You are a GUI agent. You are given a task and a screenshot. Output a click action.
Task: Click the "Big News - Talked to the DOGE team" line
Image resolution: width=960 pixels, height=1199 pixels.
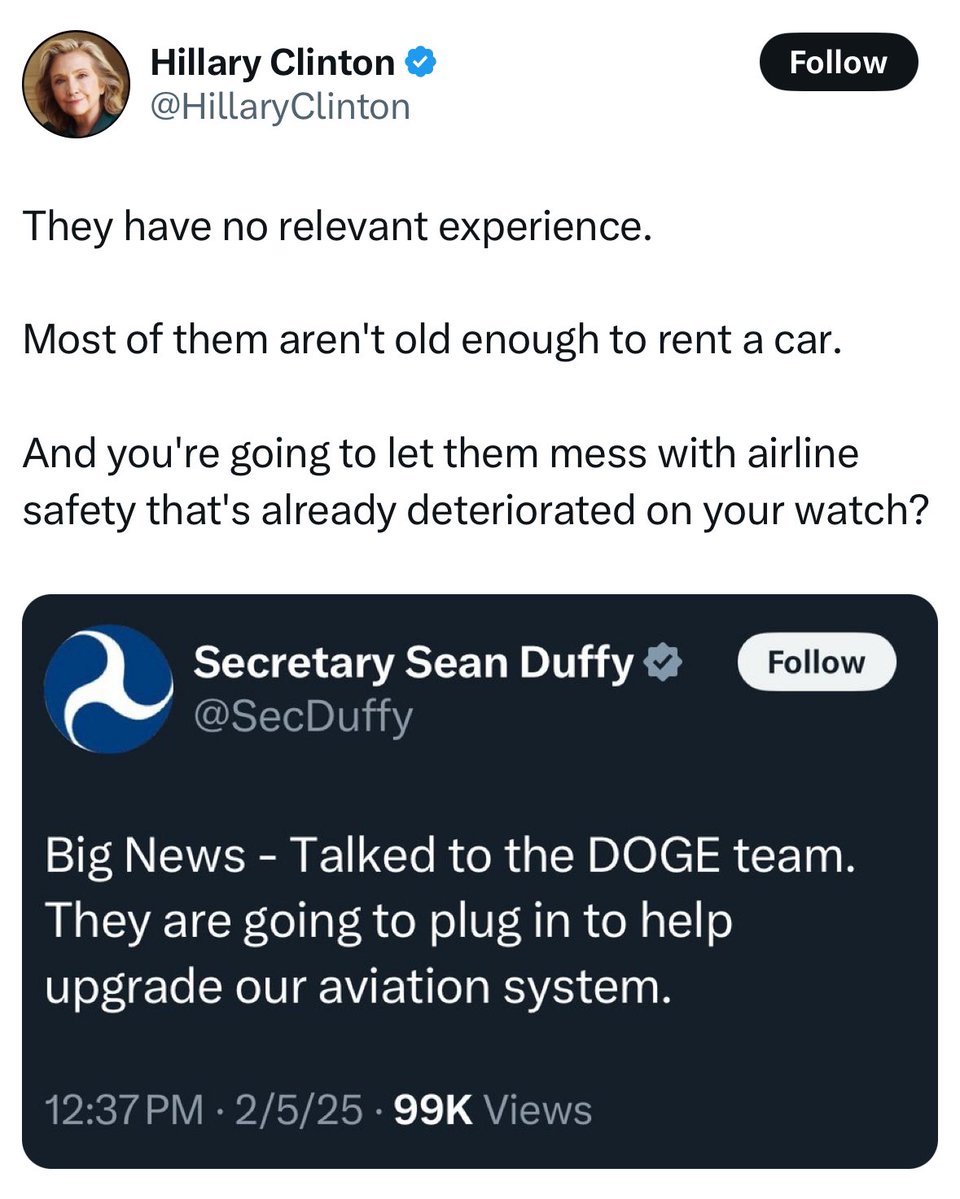tap(451, 856)
